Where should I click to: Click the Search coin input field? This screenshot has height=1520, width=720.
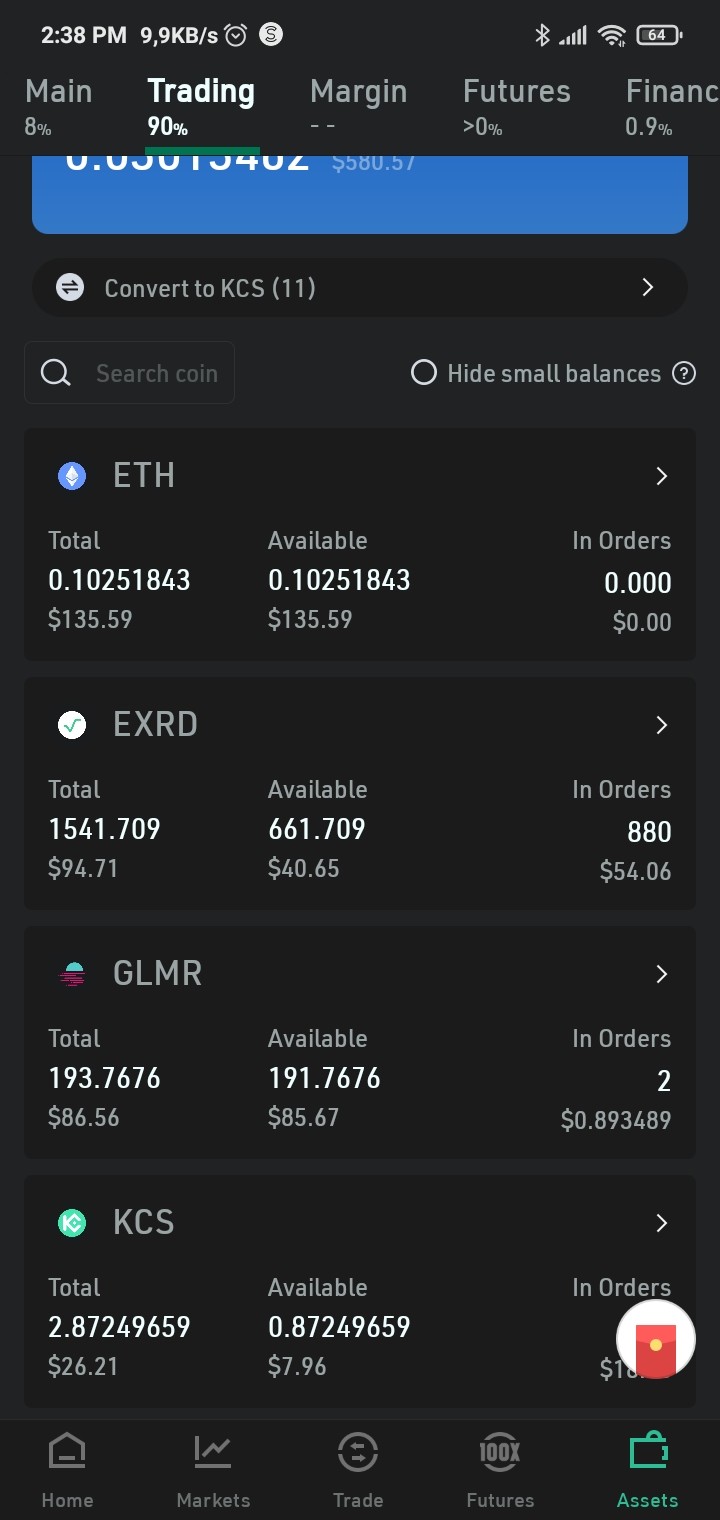(x=130, y=373)
